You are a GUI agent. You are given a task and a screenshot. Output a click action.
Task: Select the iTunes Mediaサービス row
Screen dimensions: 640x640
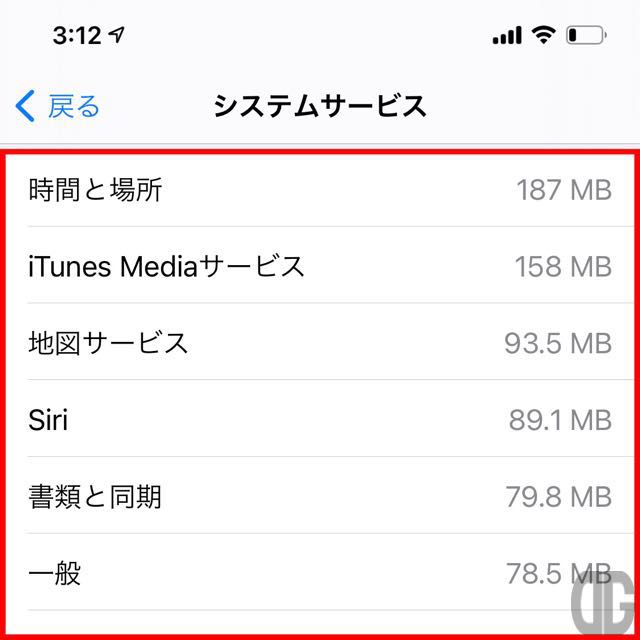click(320, 265)
